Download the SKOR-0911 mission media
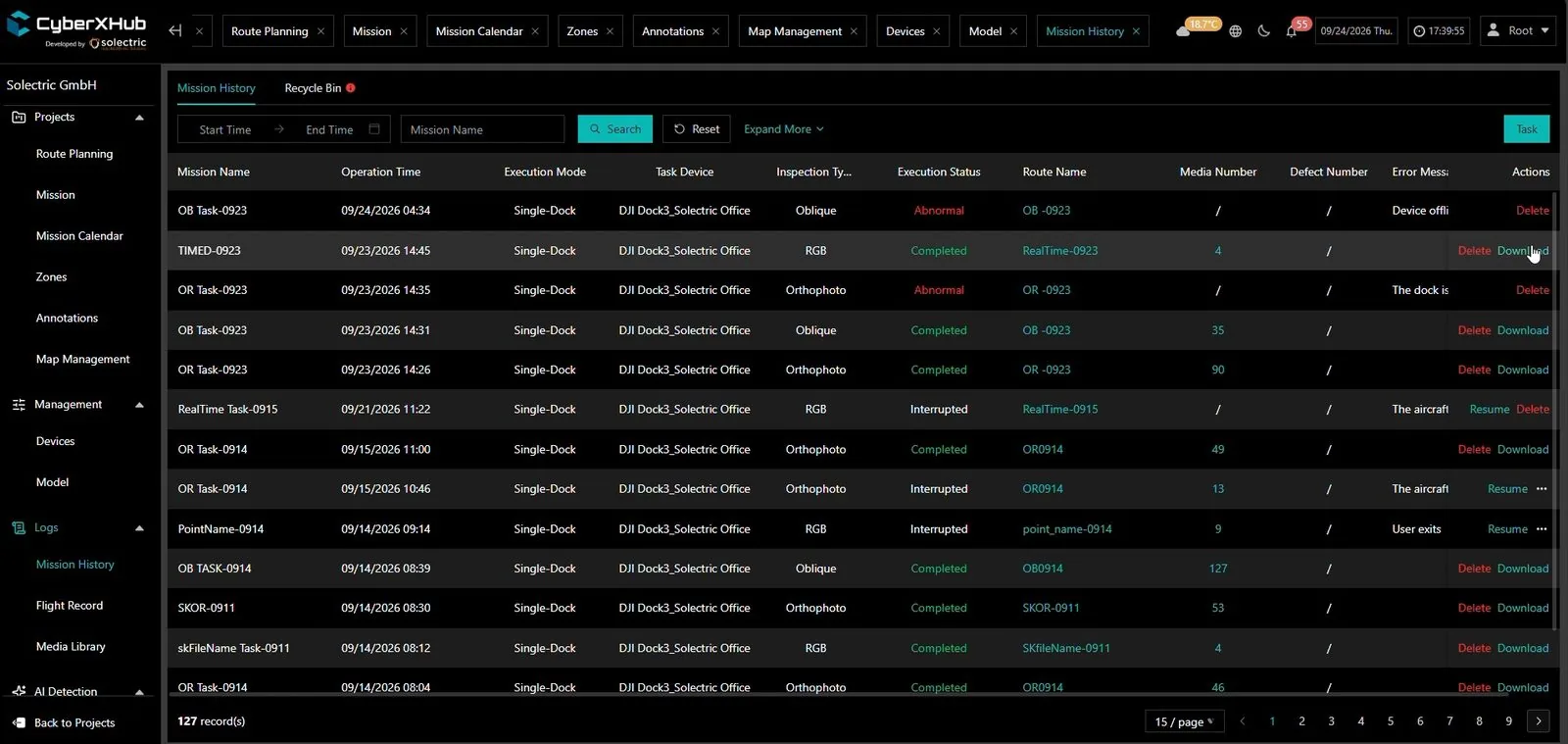The width and height of the screenshot is (1568, 744). tap(1523, 609)
